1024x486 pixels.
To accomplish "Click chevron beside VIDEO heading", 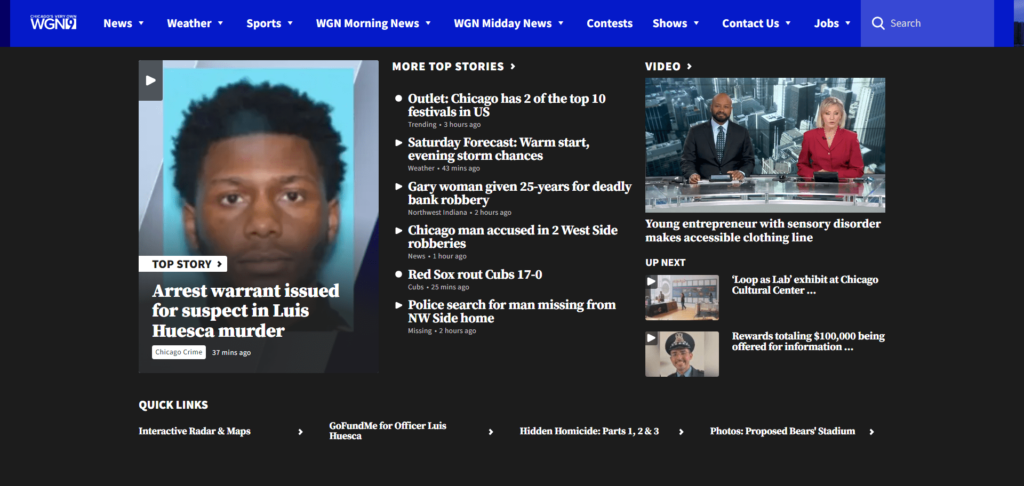I will (690, 67).
